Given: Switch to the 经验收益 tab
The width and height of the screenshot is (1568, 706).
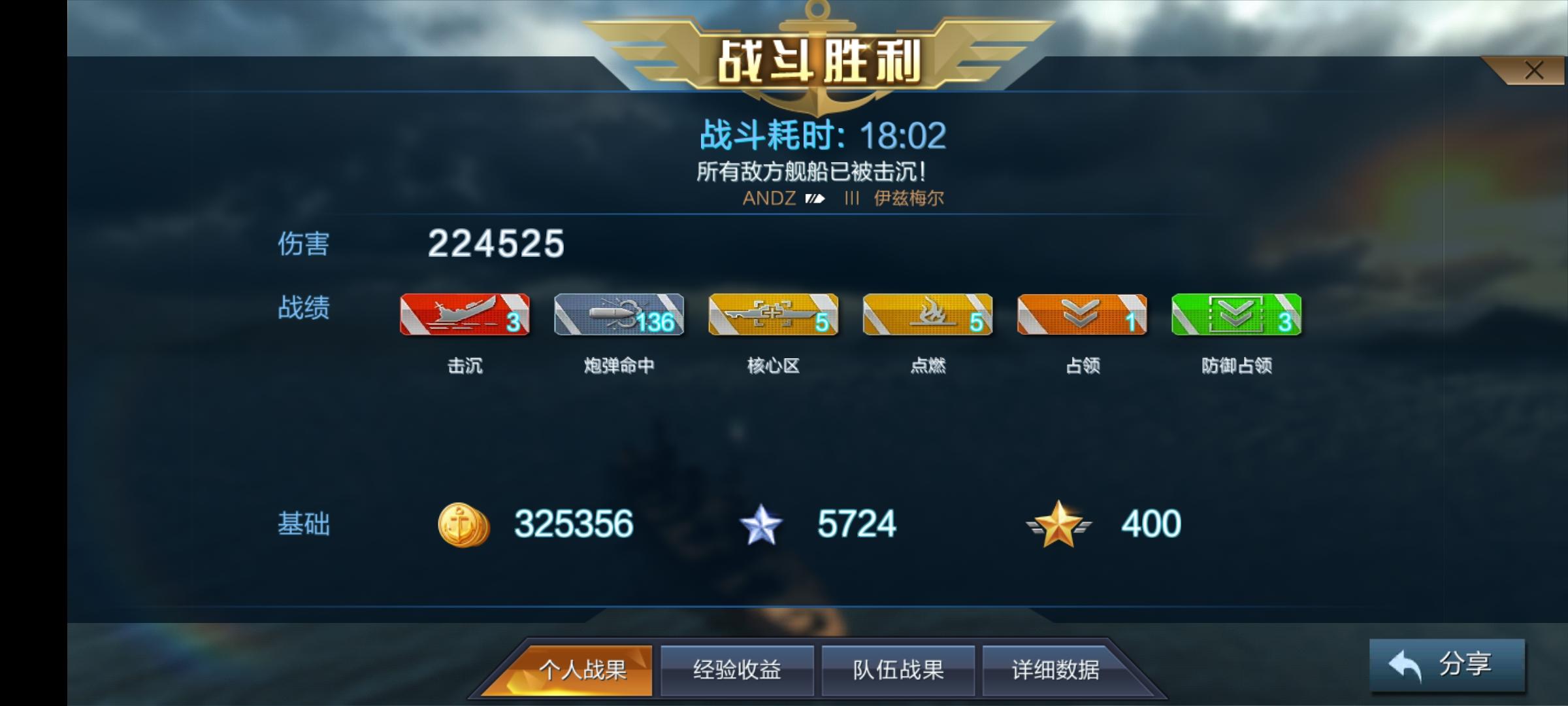Looking at the screenshot, I should (737, 670).
